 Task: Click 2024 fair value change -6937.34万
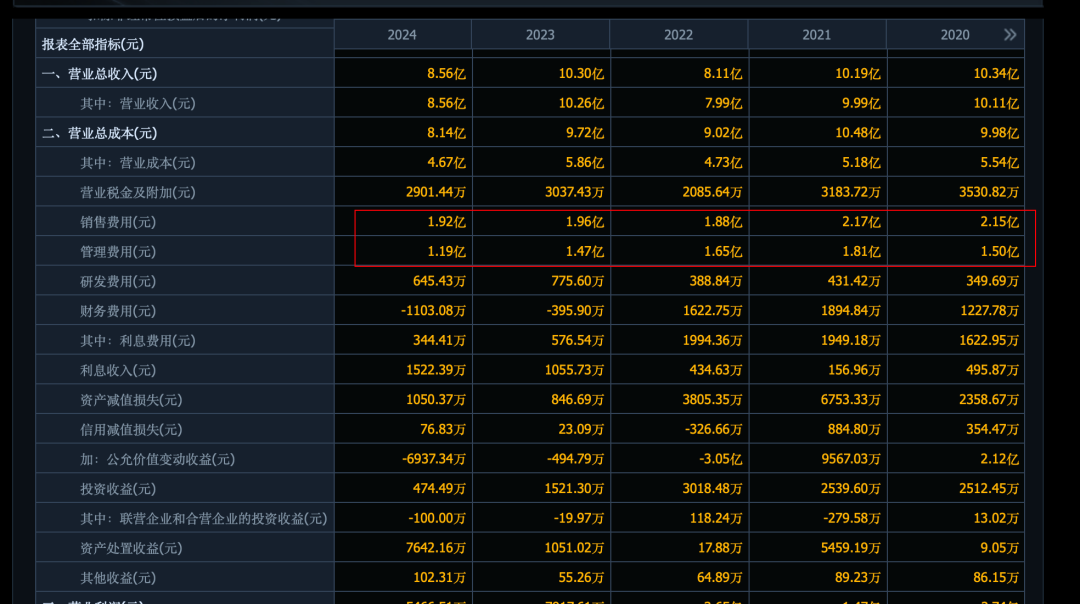pos(434,459)
